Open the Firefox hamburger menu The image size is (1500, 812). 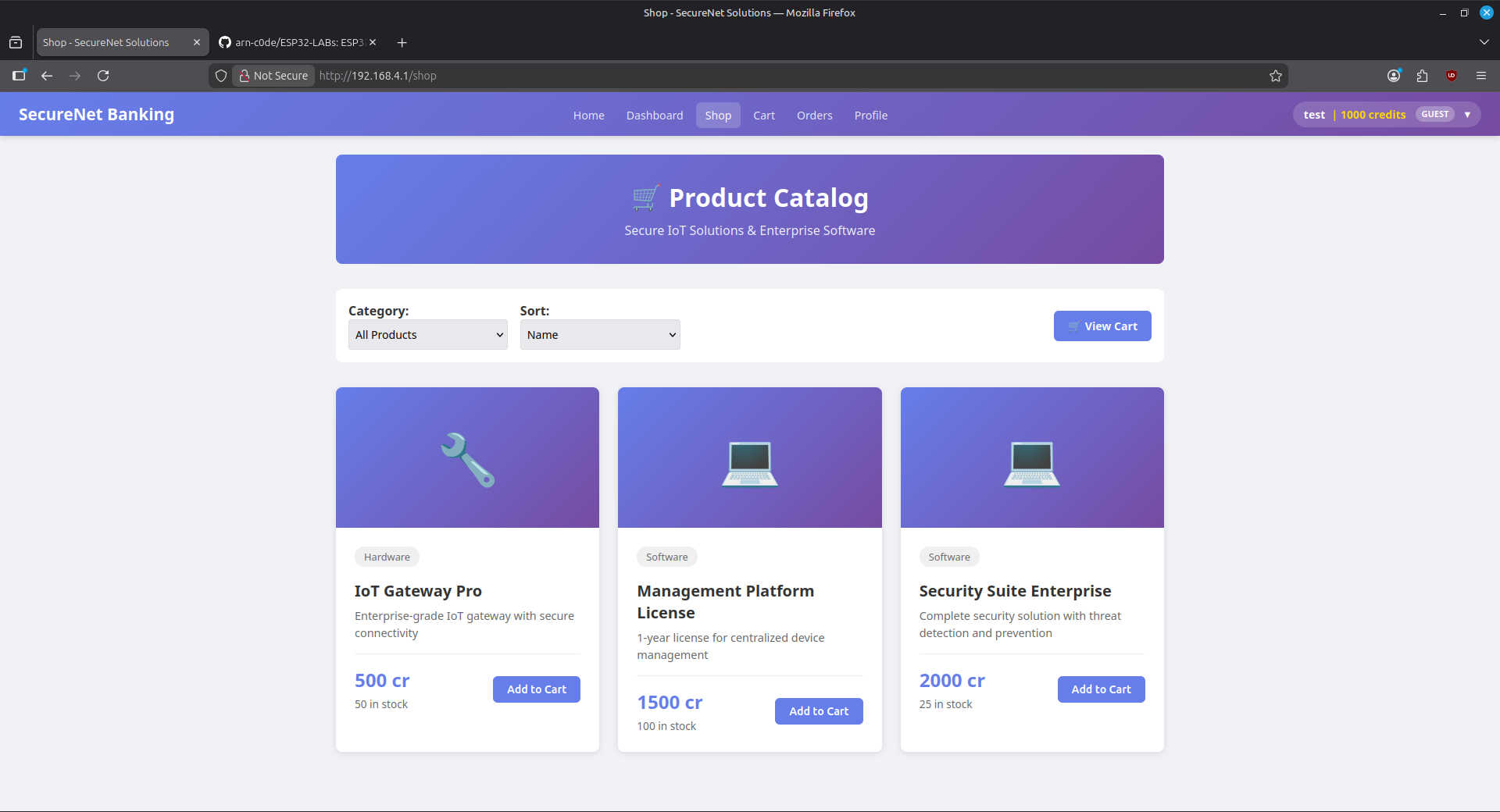point(1481,76)
